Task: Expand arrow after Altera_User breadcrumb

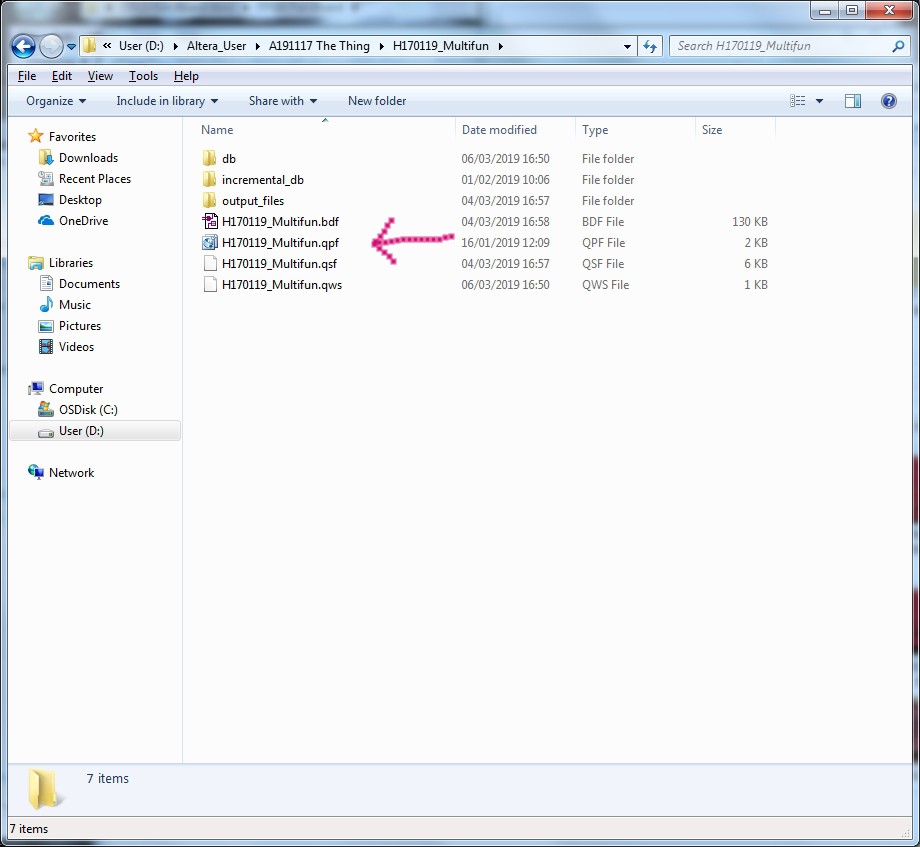Action: pos(258,46)
